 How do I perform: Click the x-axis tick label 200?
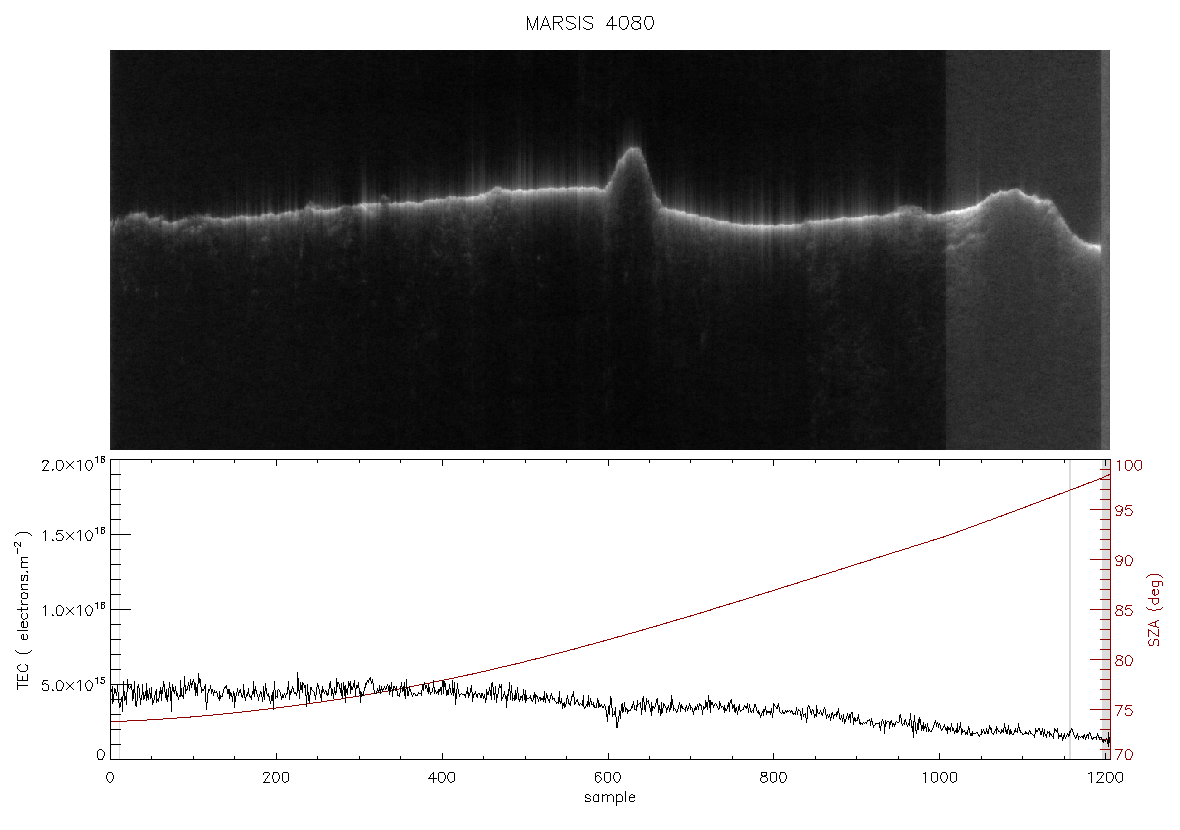(x=276, y=778)
